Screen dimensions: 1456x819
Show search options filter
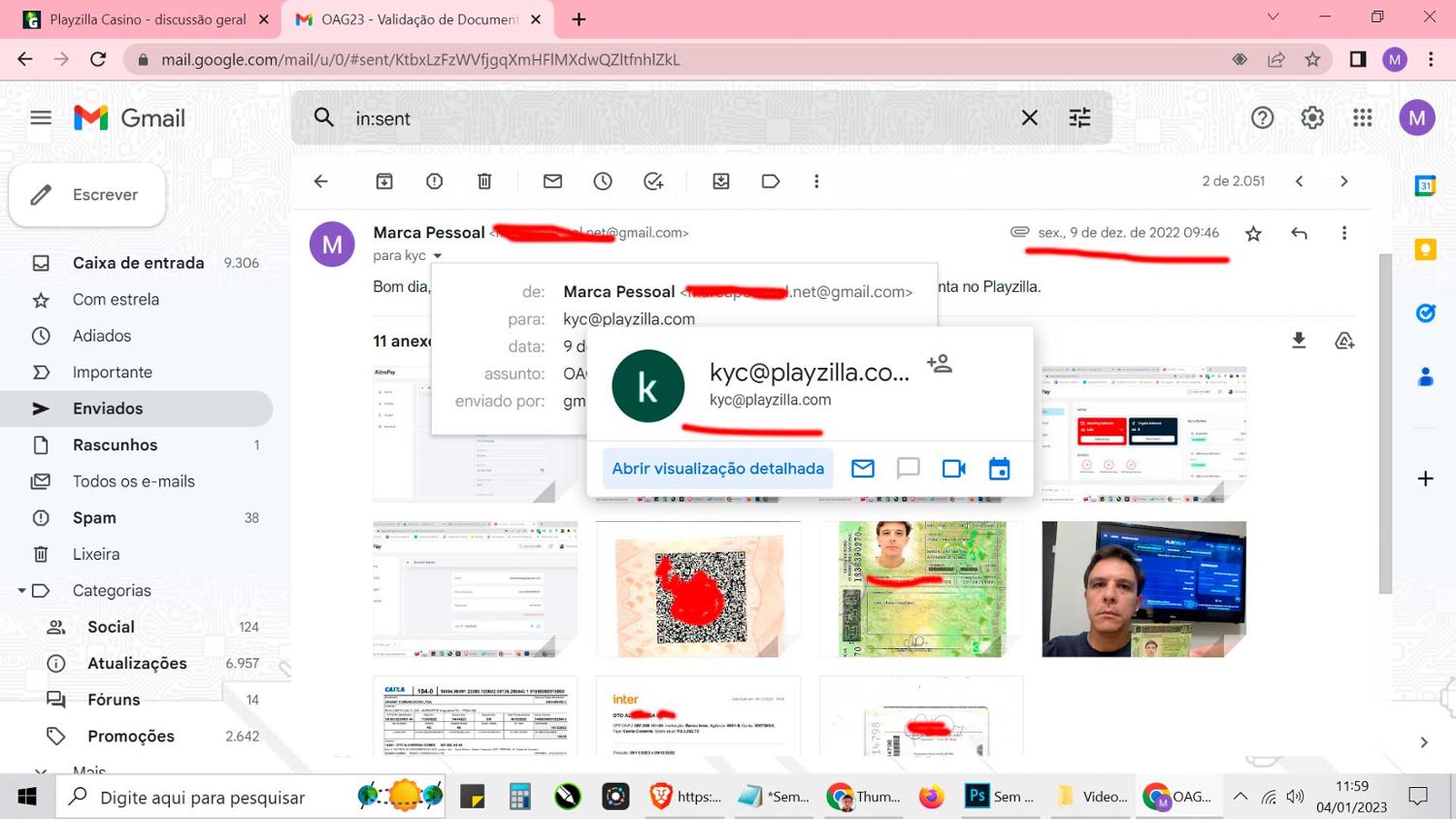coord(1079,118)
